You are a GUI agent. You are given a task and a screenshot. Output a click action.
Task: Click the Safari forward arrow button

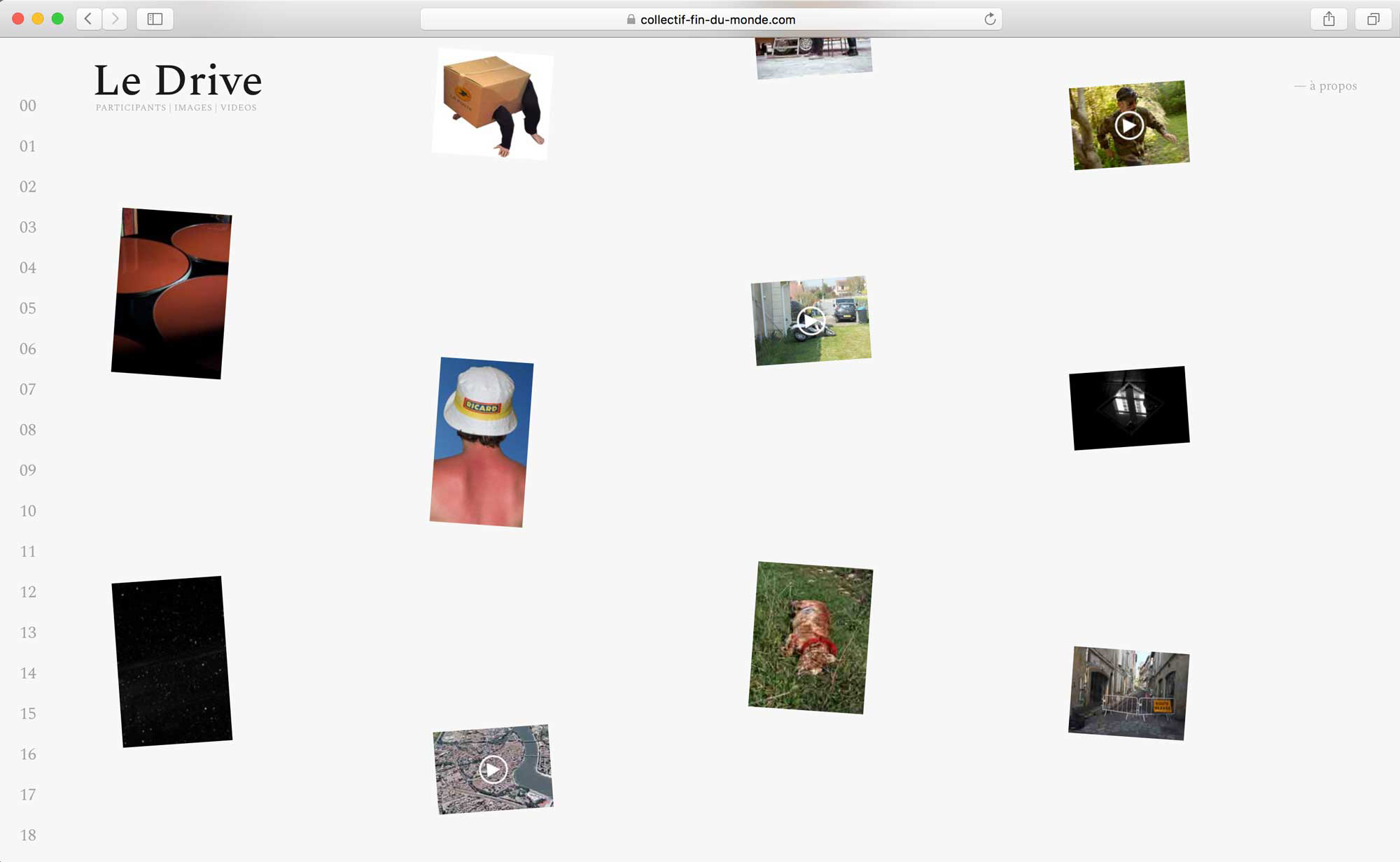point(115,19)
